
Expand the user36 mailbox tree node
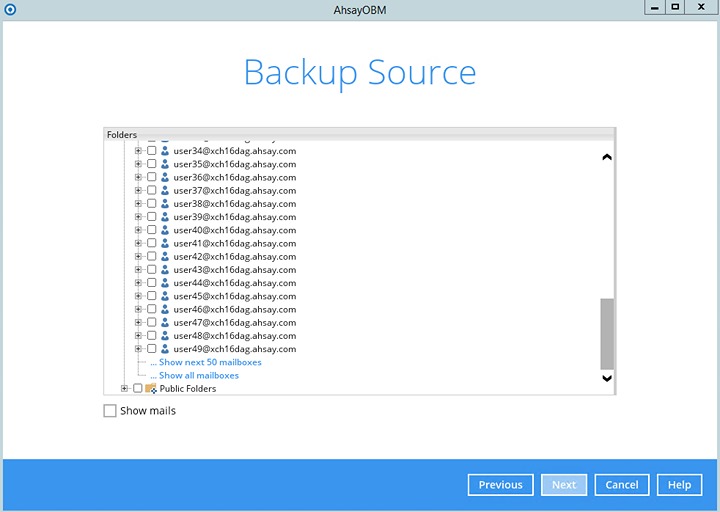click(x=139, y=177)
